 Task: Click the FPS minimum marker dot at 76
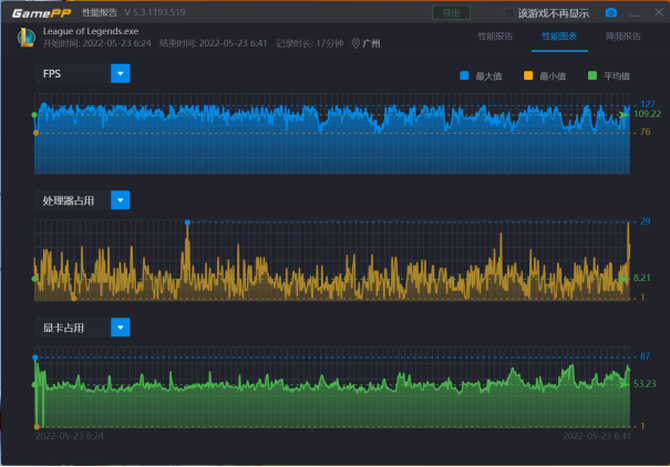(36, 133)
